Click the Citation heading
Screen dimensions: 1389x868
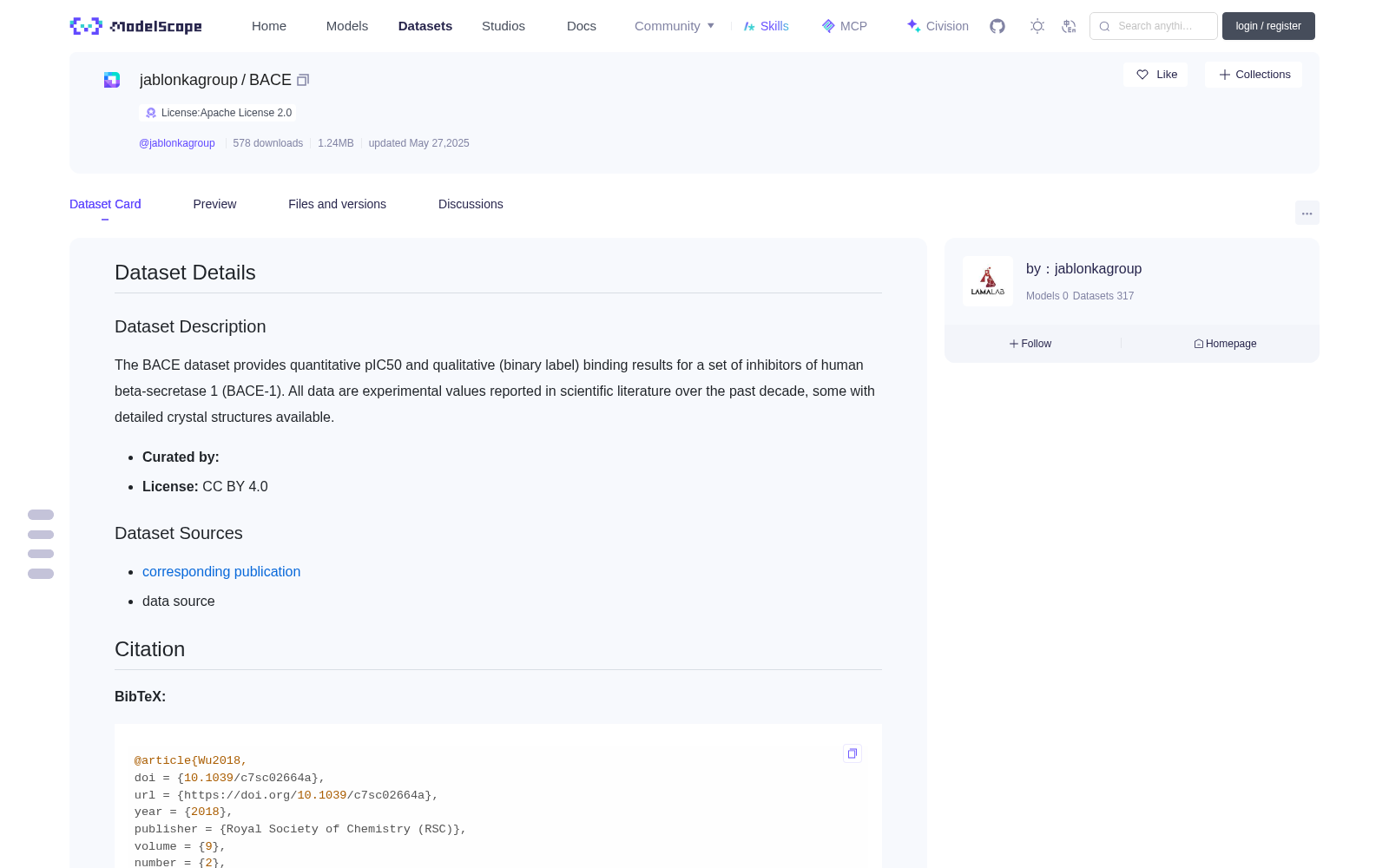pos(149,649)
